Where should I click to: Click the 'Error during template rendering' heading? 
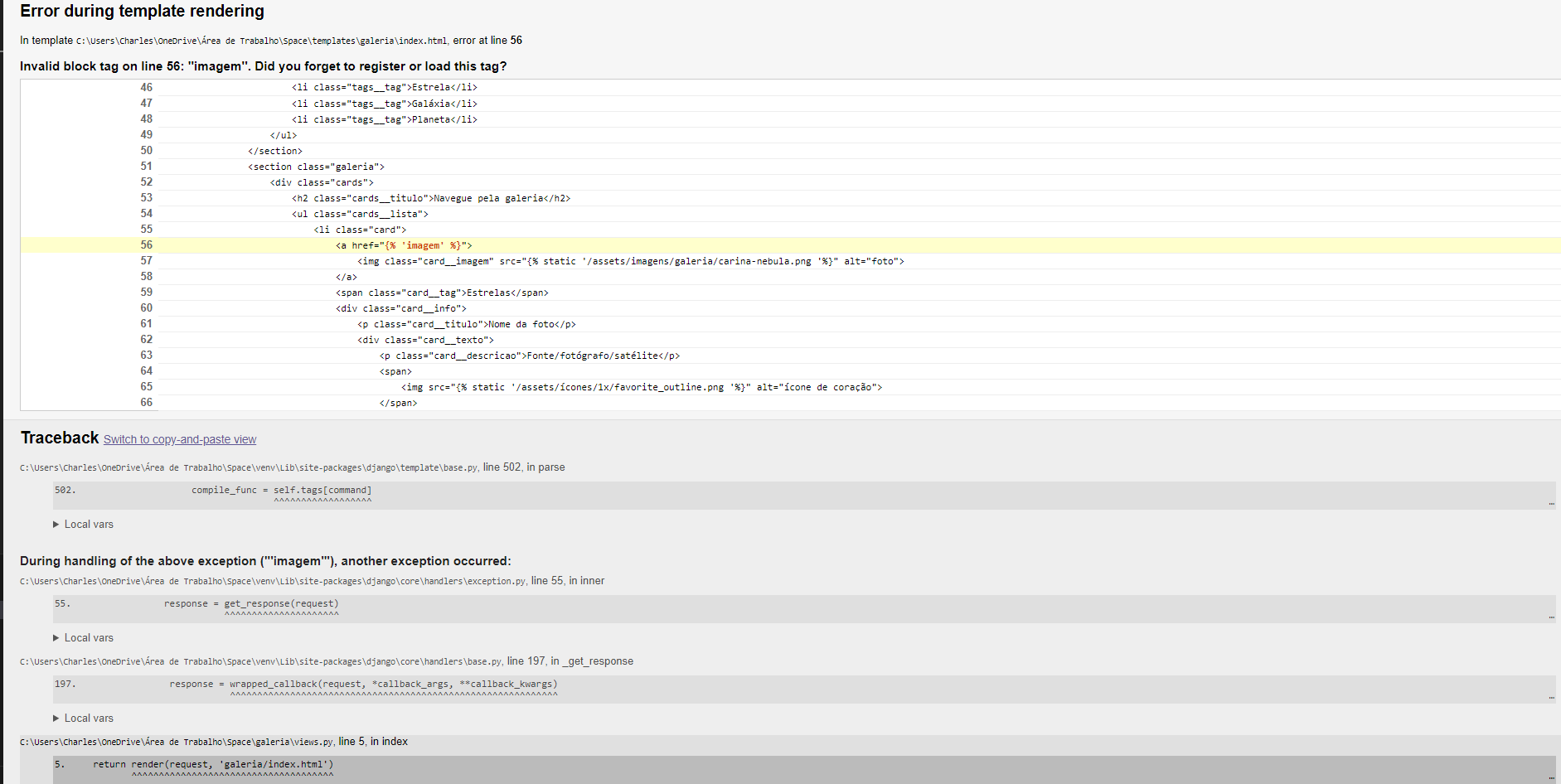[x=142, y=11]
